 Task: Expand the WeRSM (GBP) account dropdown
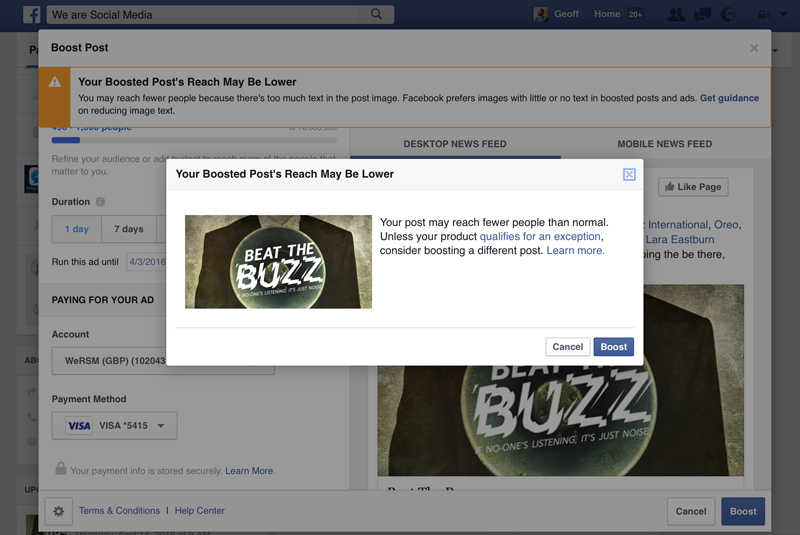pyautogui.click(x=162, y=361)
